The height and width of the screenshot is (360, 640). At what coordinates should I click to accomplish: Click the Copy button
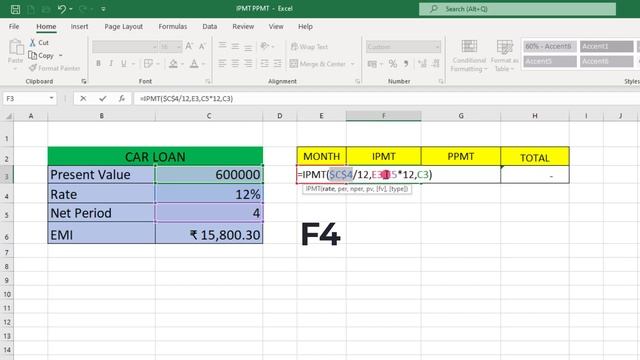coord(41,56)
